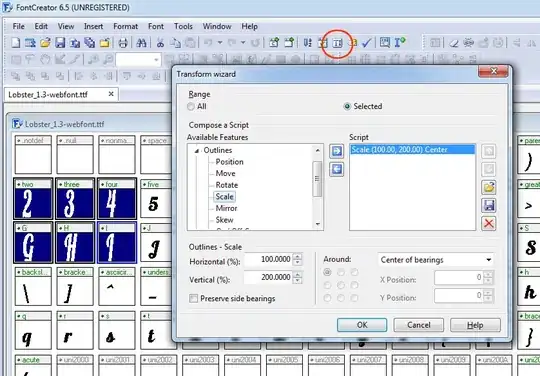Select the All range radio button
Viewport: 540px width, 376px height.
[x=191, y=106]
